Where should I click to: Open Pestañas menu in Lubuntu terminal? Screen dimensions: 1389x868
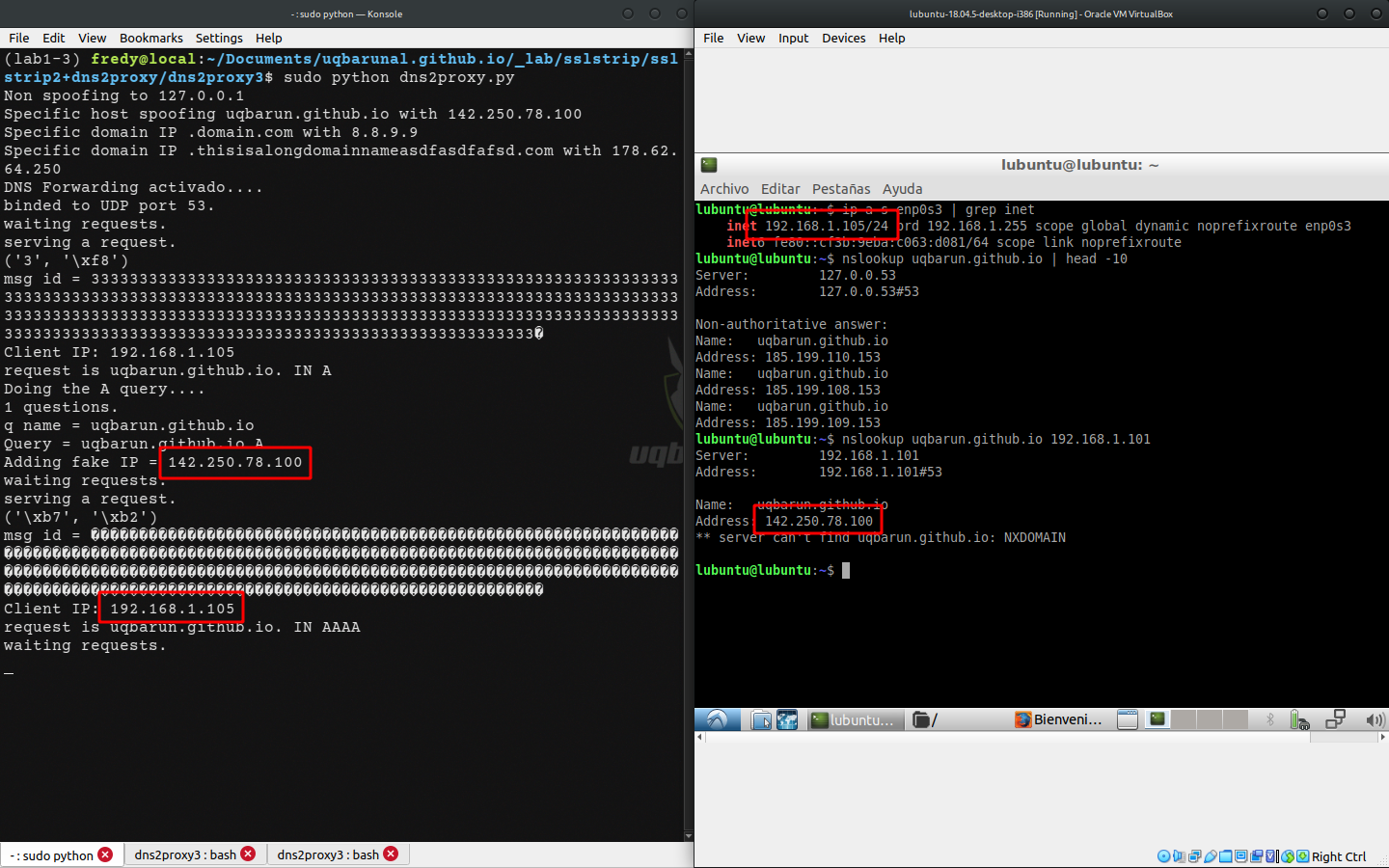tap(841, 189)
